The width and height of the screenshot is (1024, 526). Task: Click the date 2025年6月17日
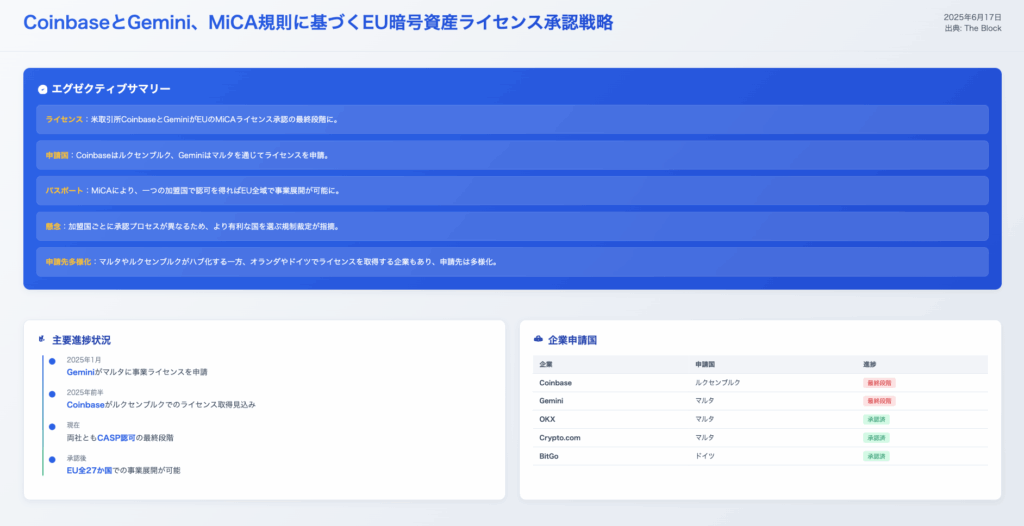point(972,18)
